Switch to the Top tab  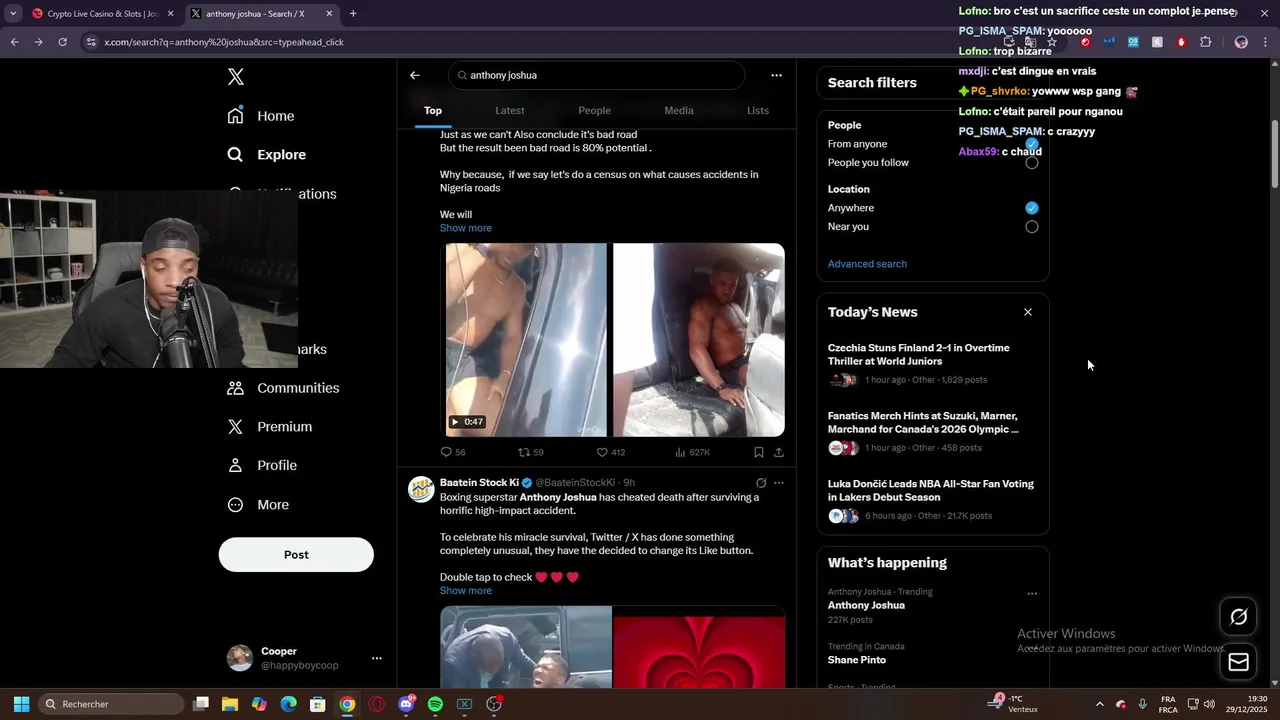click(433, 110)
